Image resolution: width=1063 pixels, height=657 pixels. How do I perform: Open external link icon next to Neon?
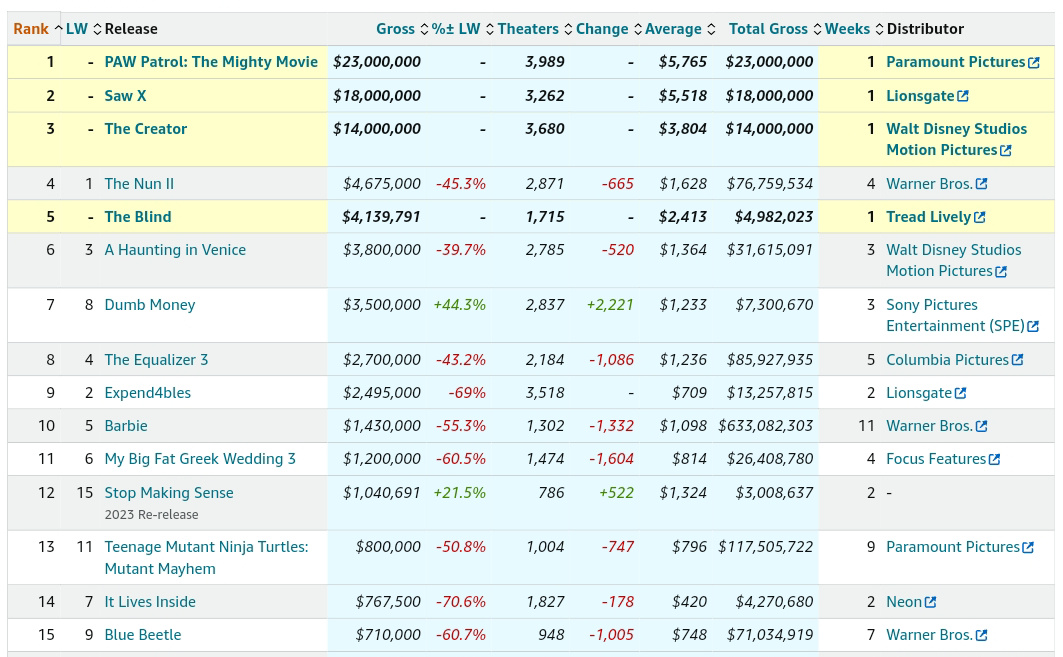pos(931,602)
